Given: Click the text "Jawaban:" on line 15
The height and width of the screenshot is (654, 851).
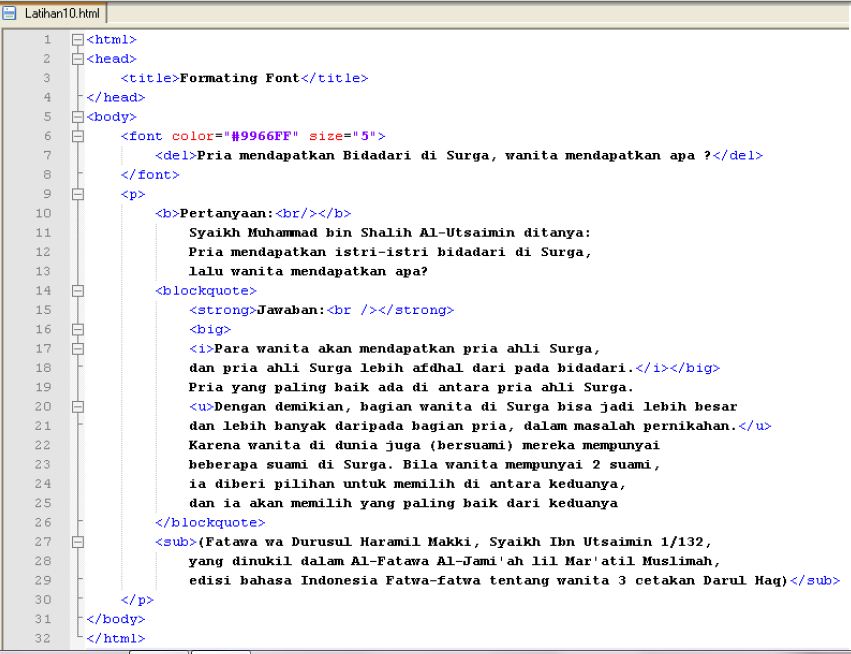Looking at the screenshot, I should [x=291, y=310].
